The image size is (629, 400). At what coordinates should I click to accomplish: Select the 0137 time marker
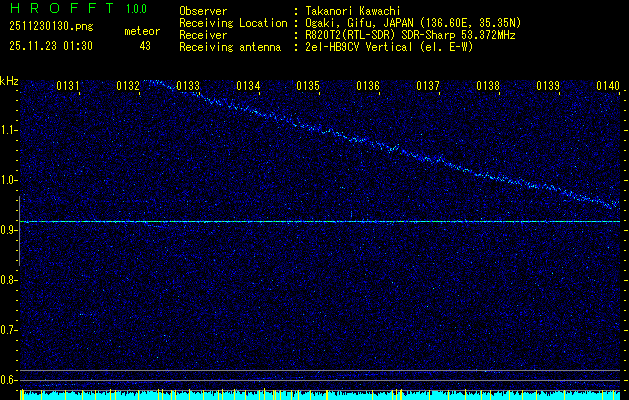coord(428,85)
